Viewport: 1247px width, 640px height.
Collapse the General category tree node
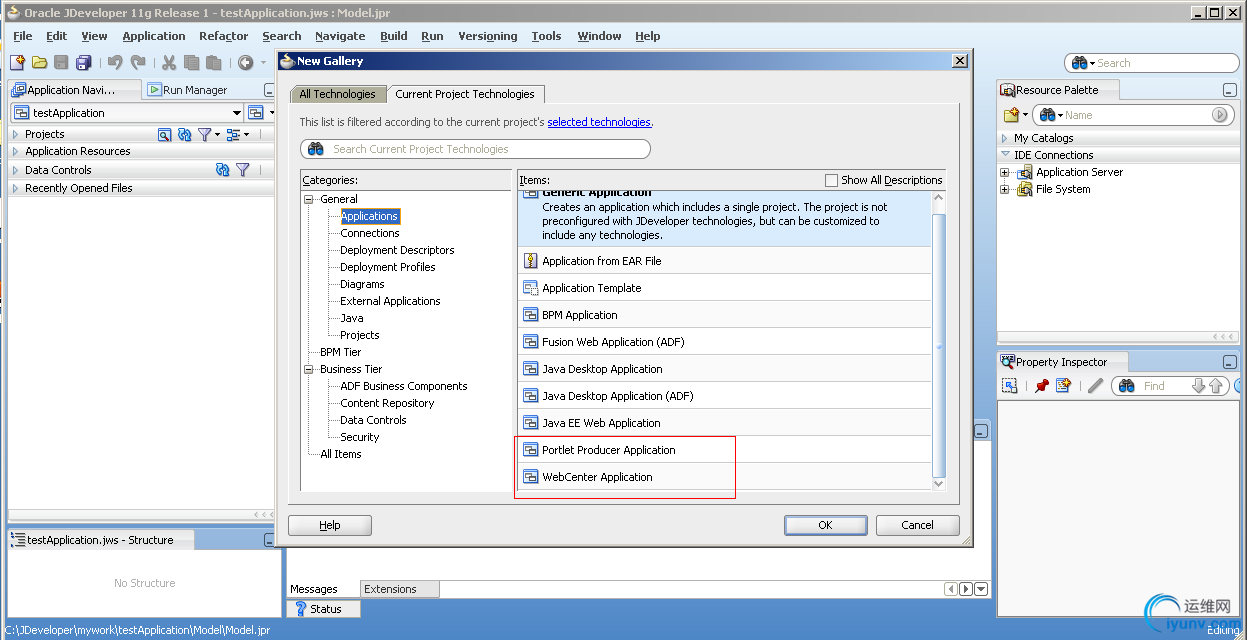(310, 199)
